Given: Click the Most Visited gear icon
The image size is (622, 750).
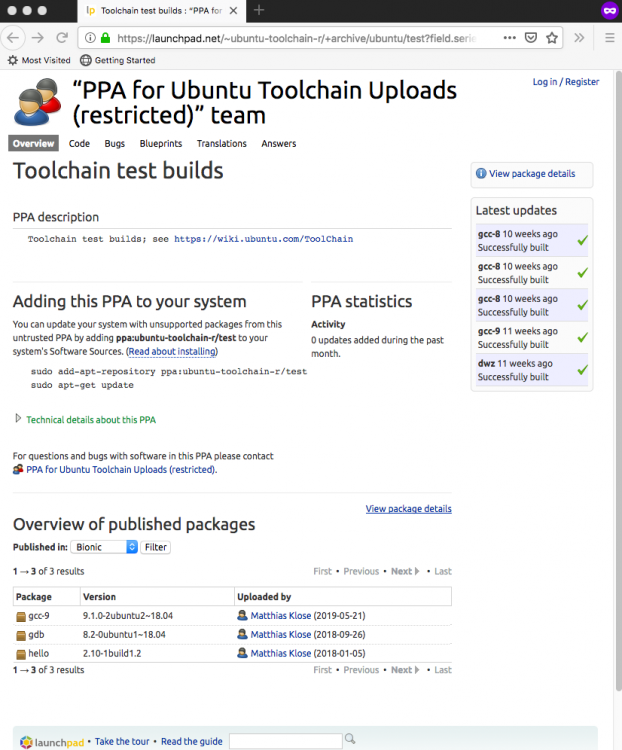Looking at the screenshot, I should [13, 60].
